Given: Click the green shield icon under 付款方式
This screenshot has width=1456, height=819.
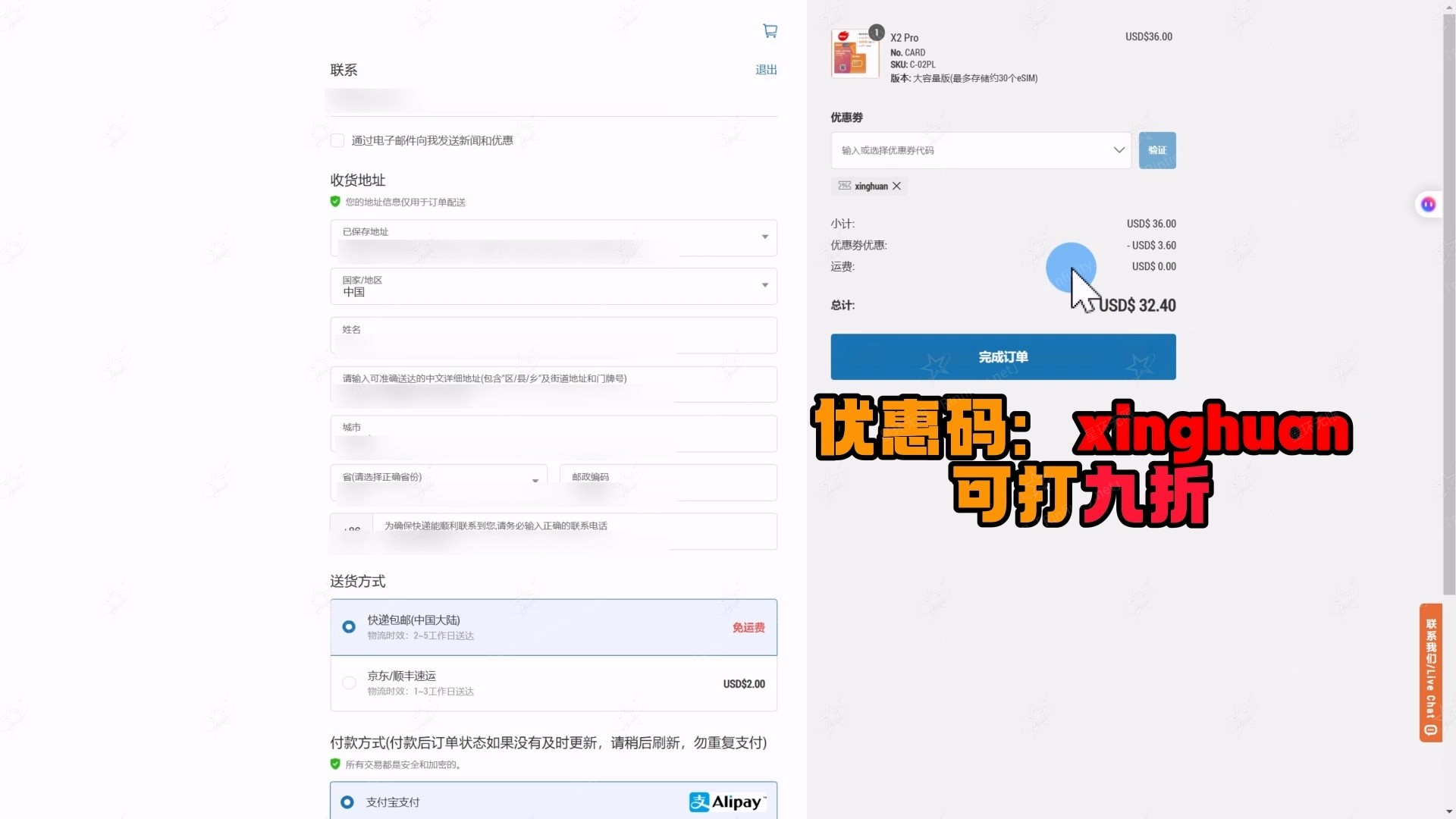Looking at the screenshot, I should (x=335, y=764).
